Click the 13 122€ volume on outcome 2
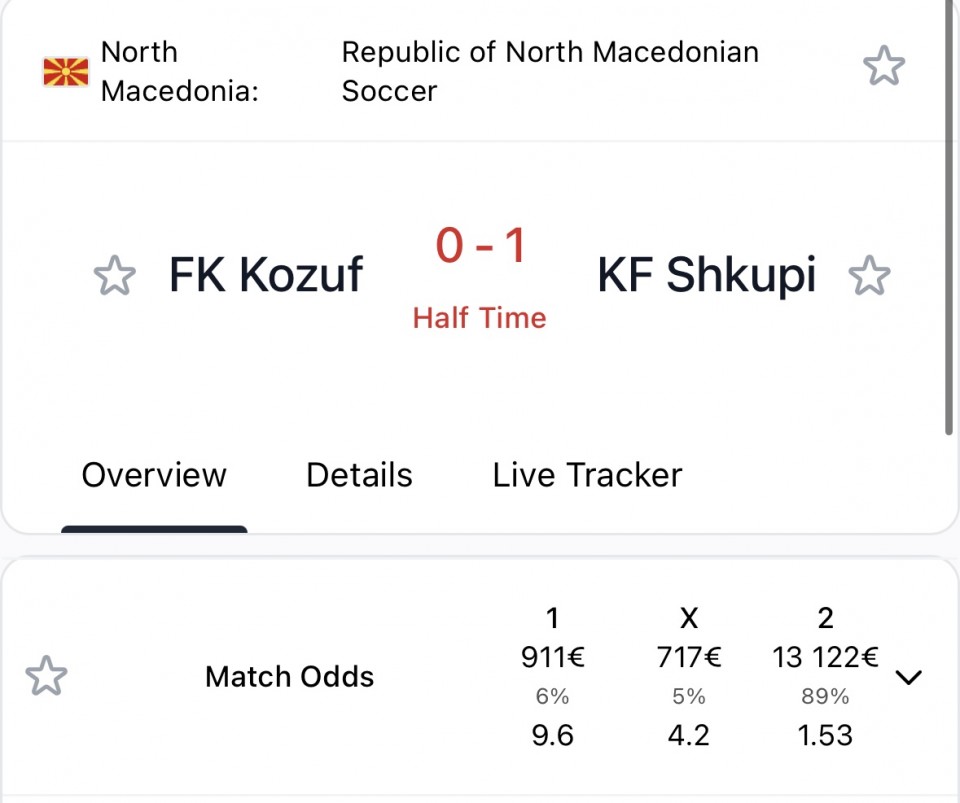Viewport: 960px width, 803px height. tap(825, 658)
